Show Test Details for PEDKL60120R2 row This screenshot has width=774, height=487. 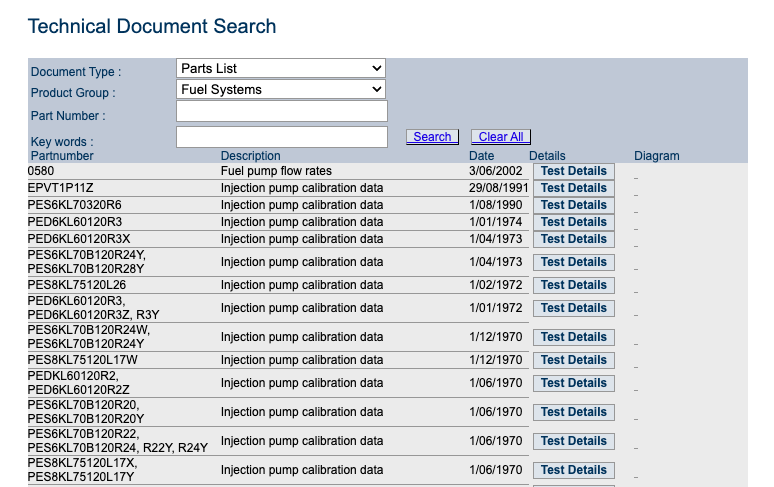[x=573, y=383]
